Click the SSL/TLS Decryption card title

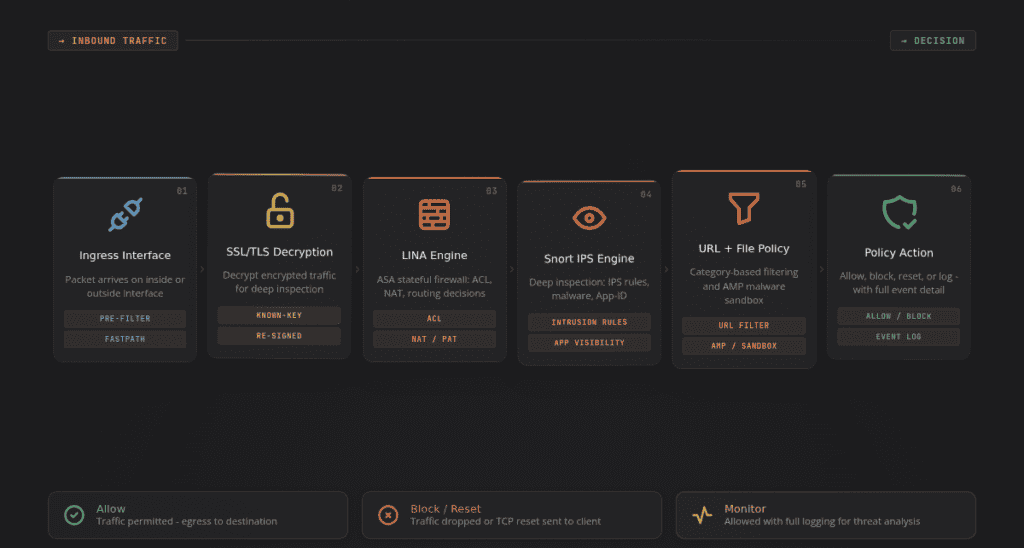click(280, 252)
